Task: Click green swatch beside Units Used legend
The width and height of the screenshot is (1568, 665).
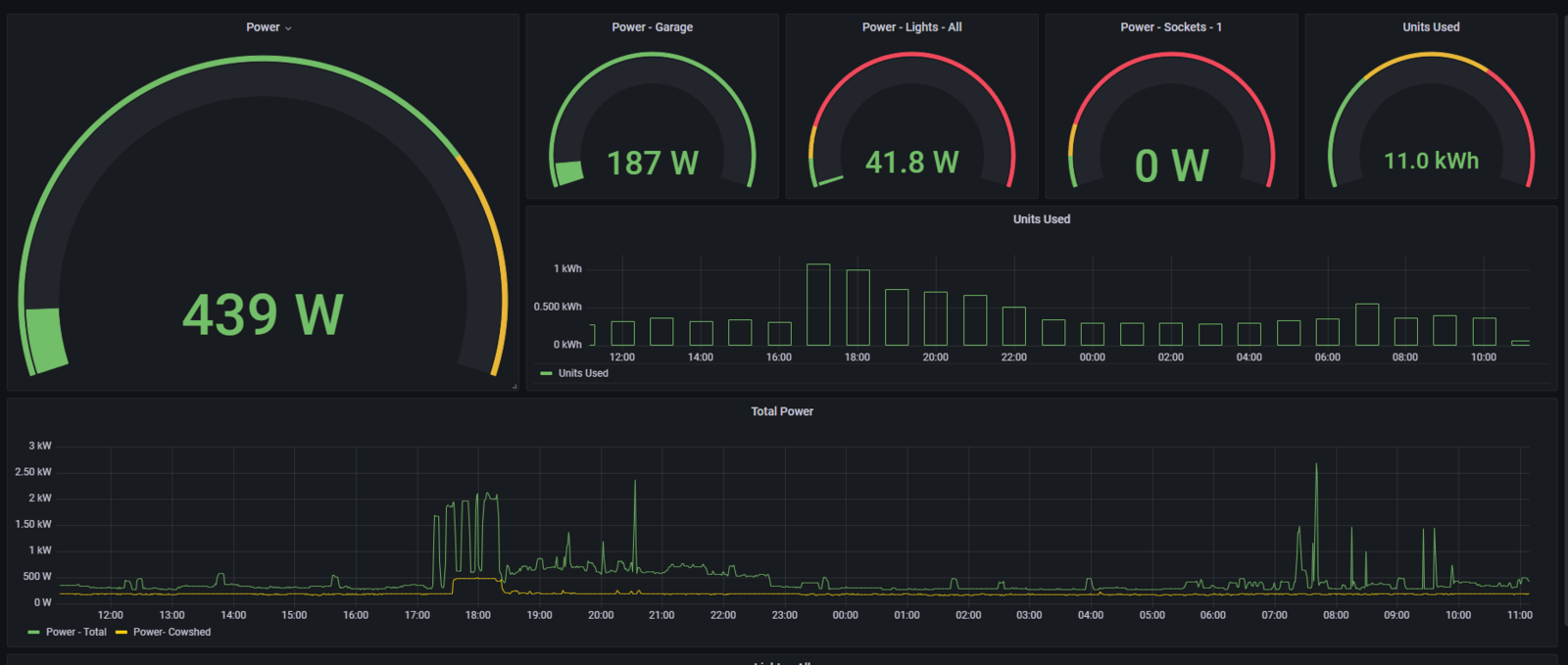Action: point(546,374)
